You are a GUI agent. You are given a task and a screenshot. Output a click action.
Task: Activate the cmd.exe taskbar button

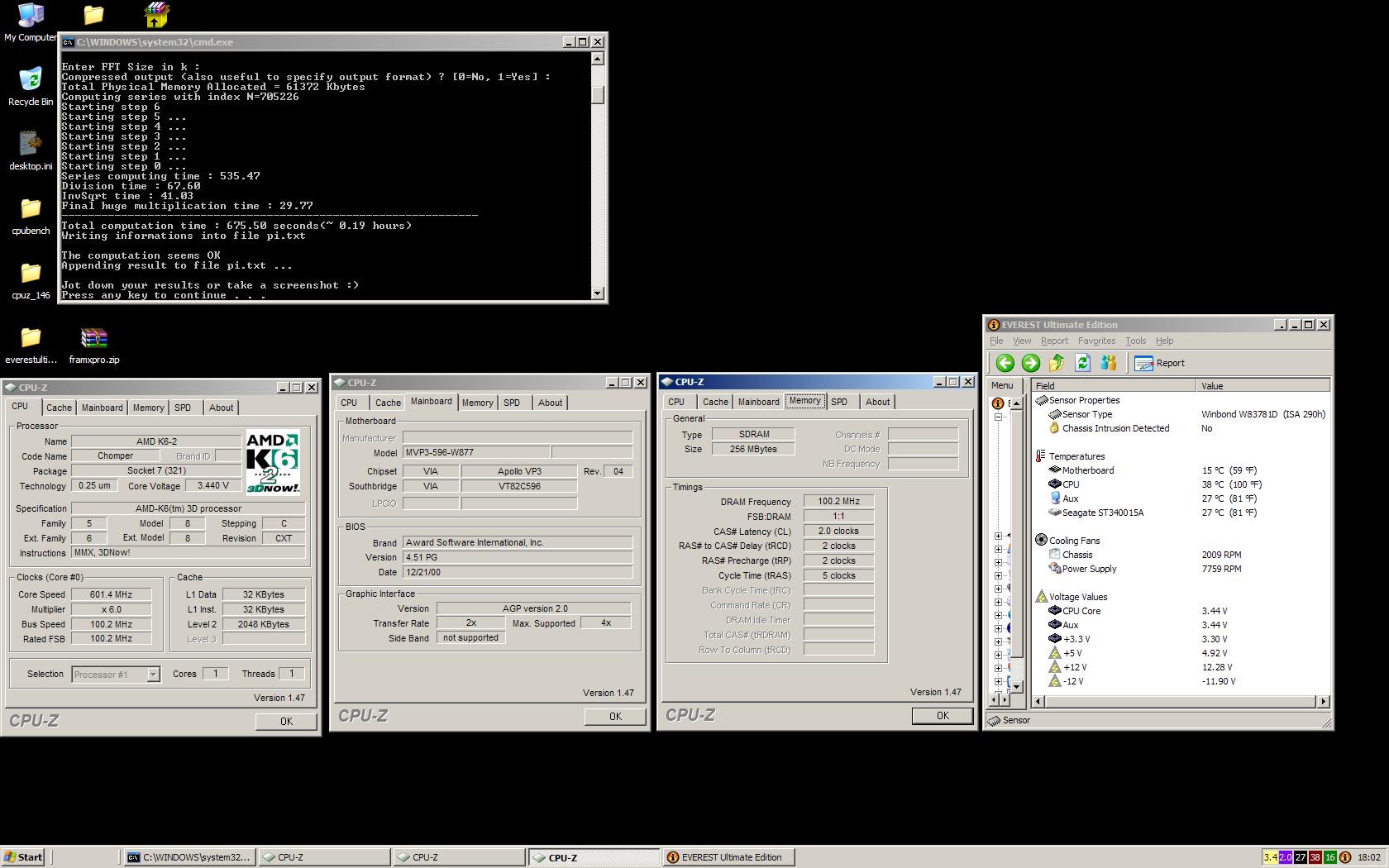(189, 857)
